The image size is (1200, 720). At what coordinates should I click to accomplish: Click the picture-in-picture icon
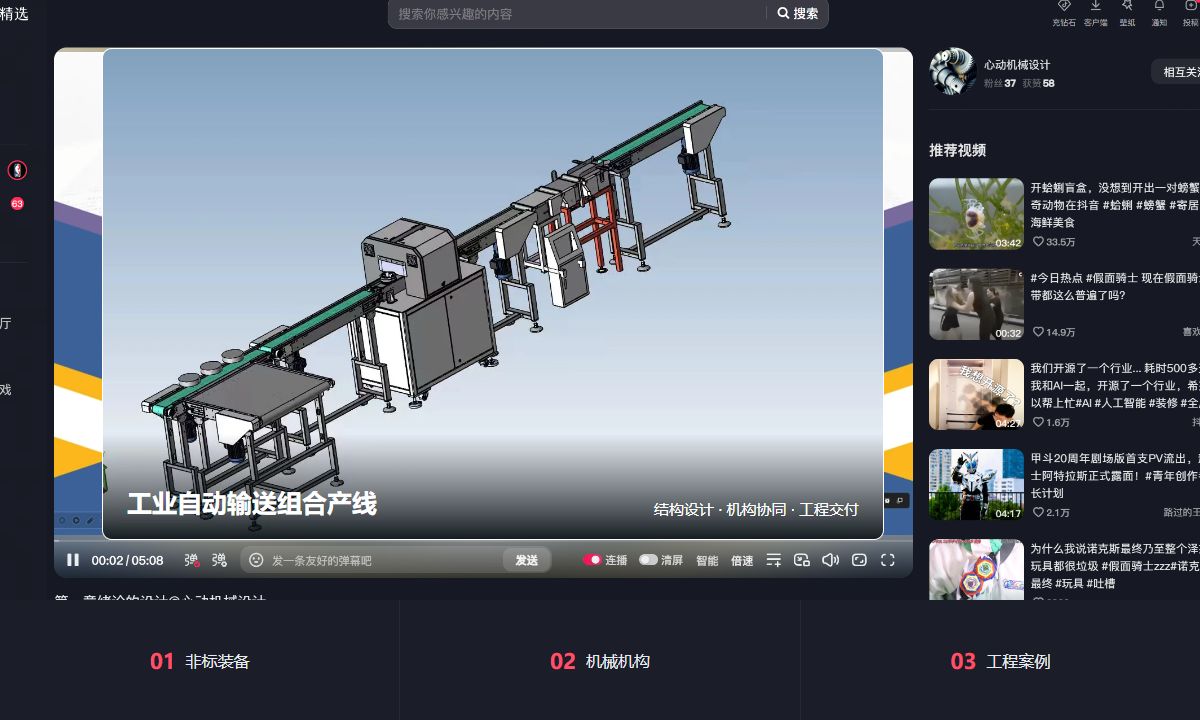801,560
